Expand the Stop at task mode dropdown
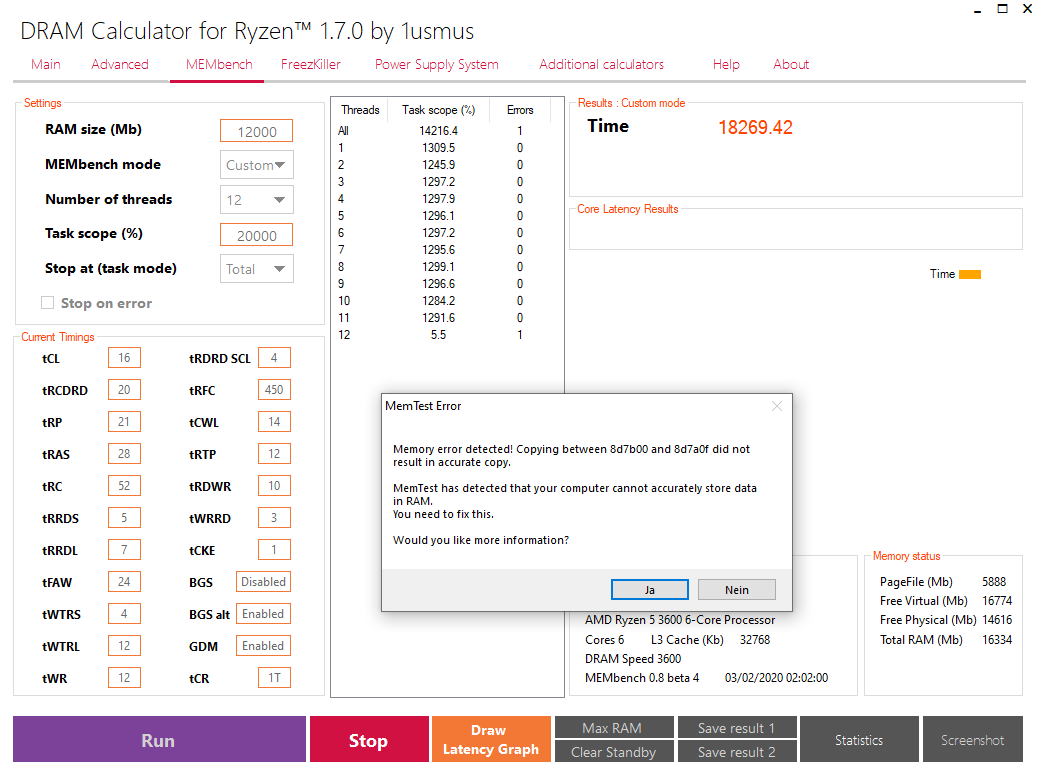The height and width of the screenshot is (783, 1043). (257, 269)
